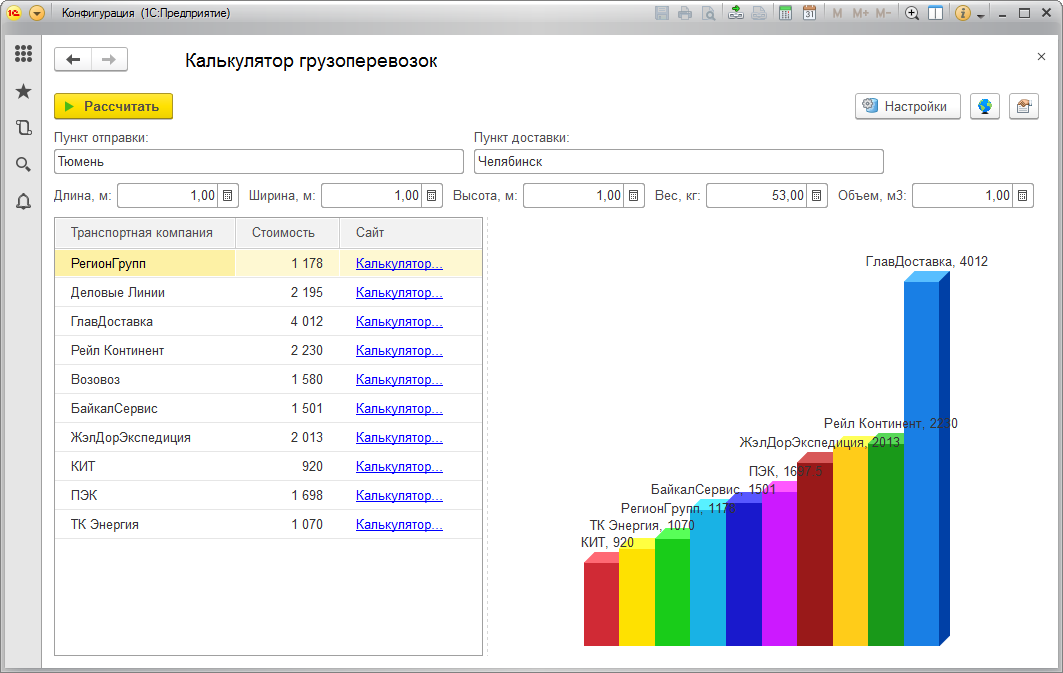Click the Длина input field
1063x673 pixels.
click(x=167, y=195)
